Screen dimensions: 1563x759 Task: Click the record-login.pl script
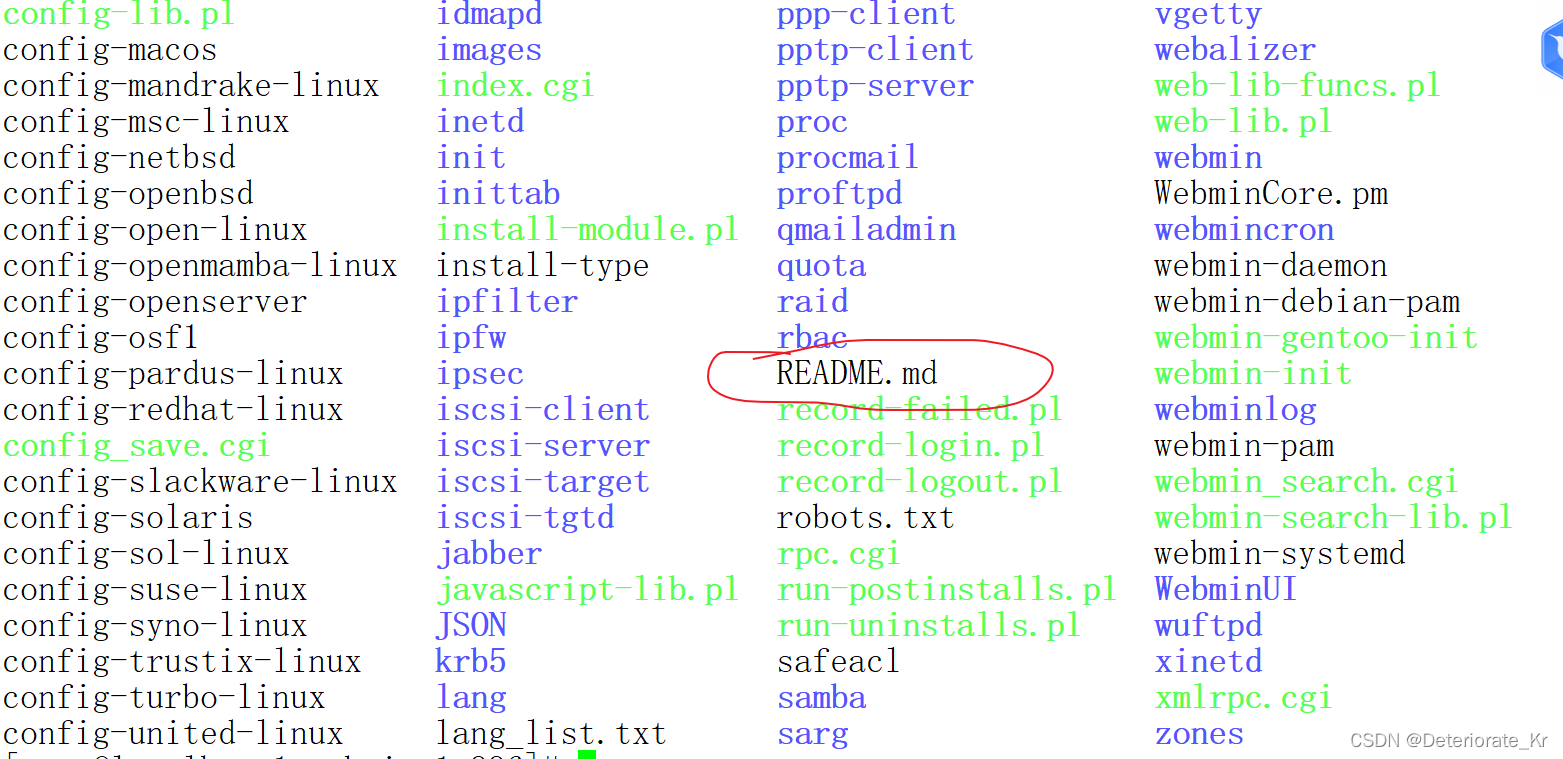click(x=911, y=446)
